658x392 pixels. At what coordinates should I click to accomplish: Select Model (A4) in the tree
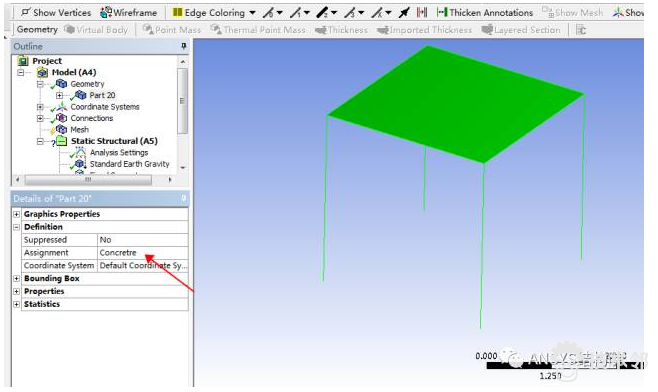pyautogui.click(x=74, y=72)
